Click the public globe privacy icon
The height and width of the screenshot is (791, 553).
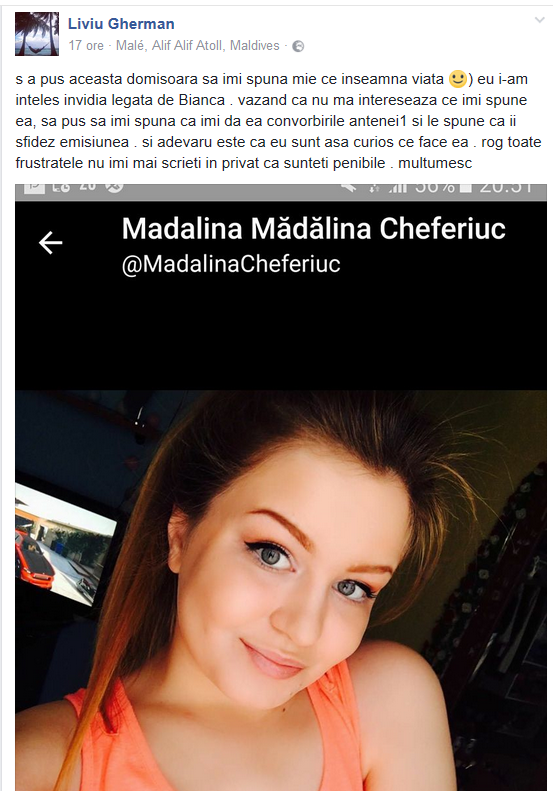pos(298,46)
